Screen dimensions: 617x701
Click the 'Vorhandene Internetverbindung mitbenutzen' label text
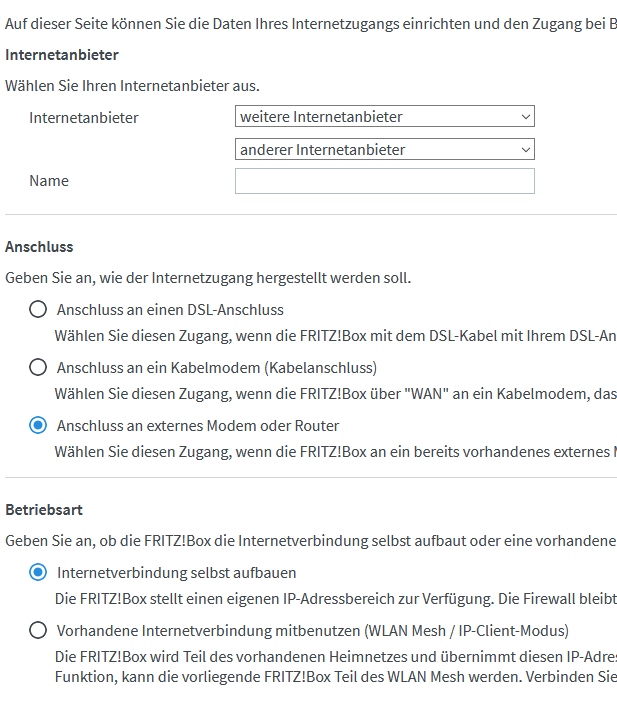313,631
